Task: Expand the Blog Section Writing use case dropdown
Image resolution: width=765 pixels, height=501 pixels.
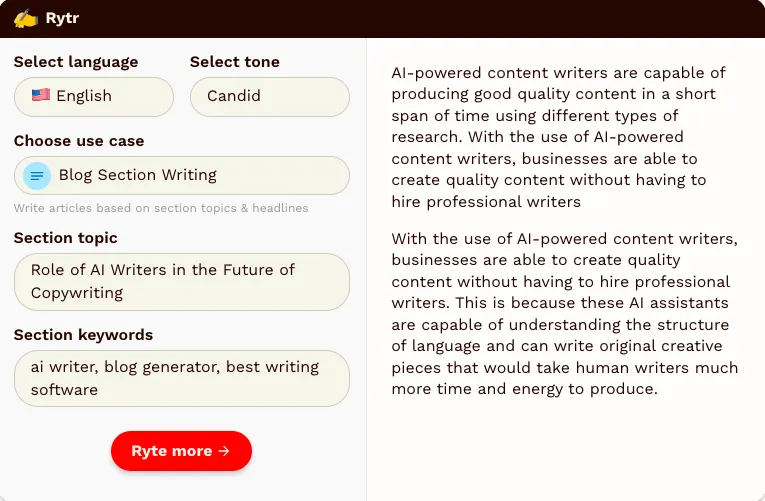Action: (x=182, y=176)
